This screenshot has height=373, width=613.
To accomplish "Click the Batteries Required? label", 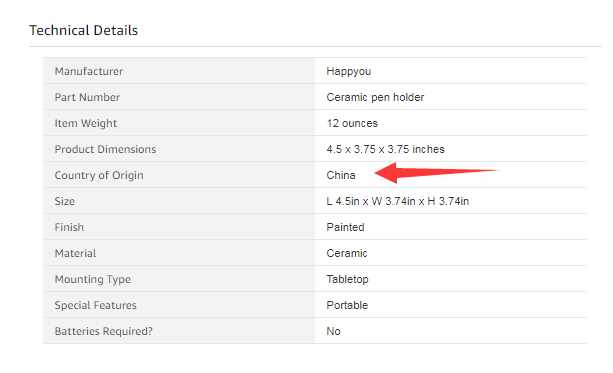I will 104,332.
